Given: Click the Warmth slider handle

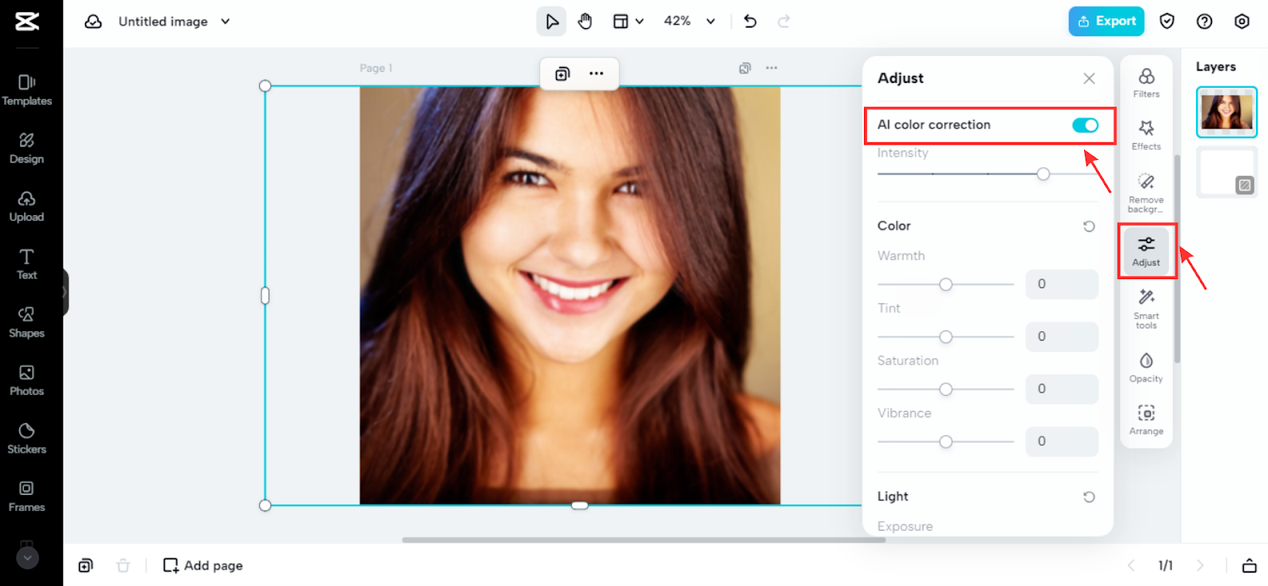Looking at the screenshot, I should [945, 284].
